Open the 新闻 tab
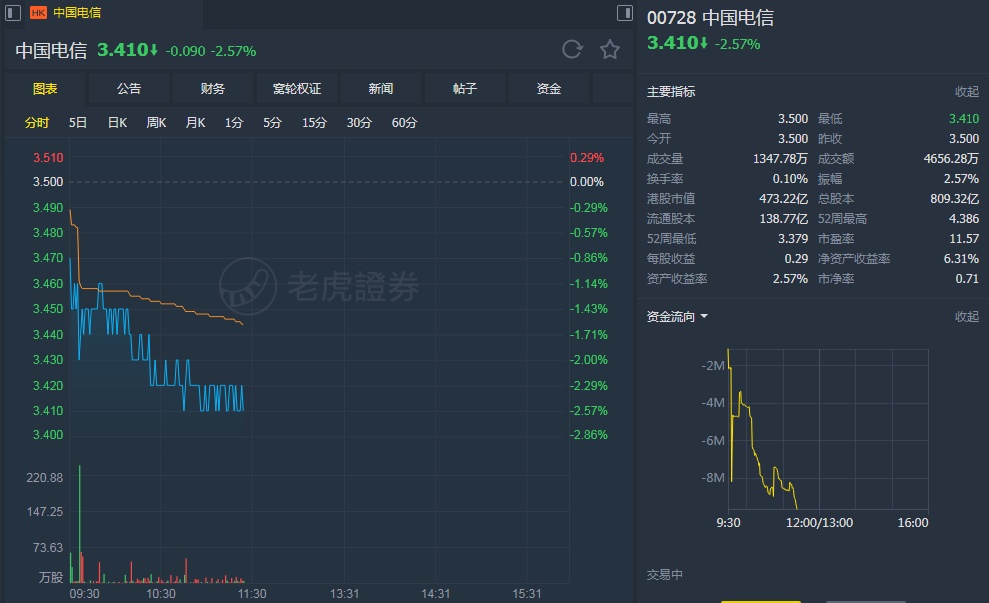Screen dimensions: 989x603 [x=380, y=88]
